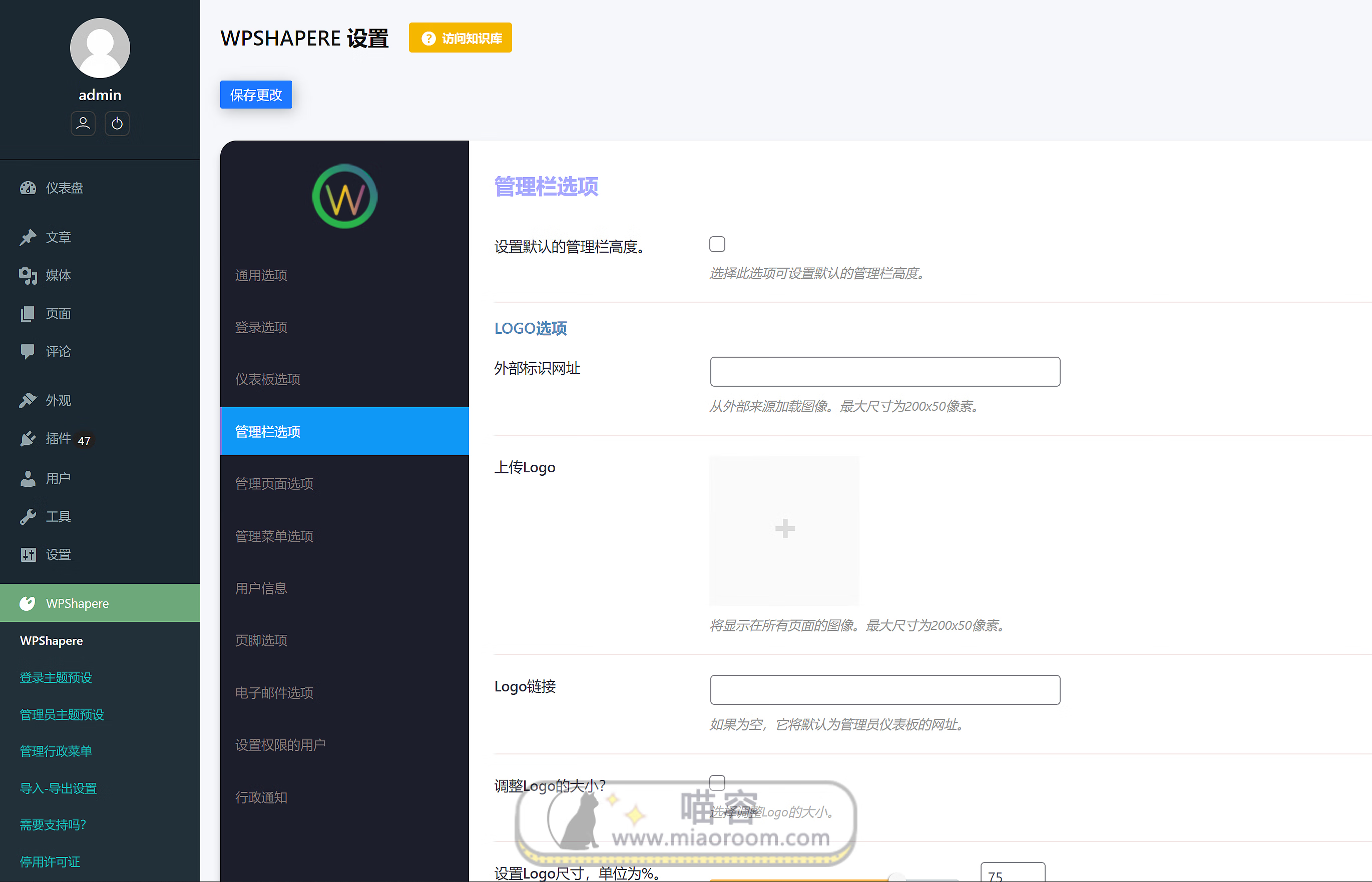The image size is (1372, 882).
Task: Open the 管理菜单选项 tab
Action: coord(344,536)
